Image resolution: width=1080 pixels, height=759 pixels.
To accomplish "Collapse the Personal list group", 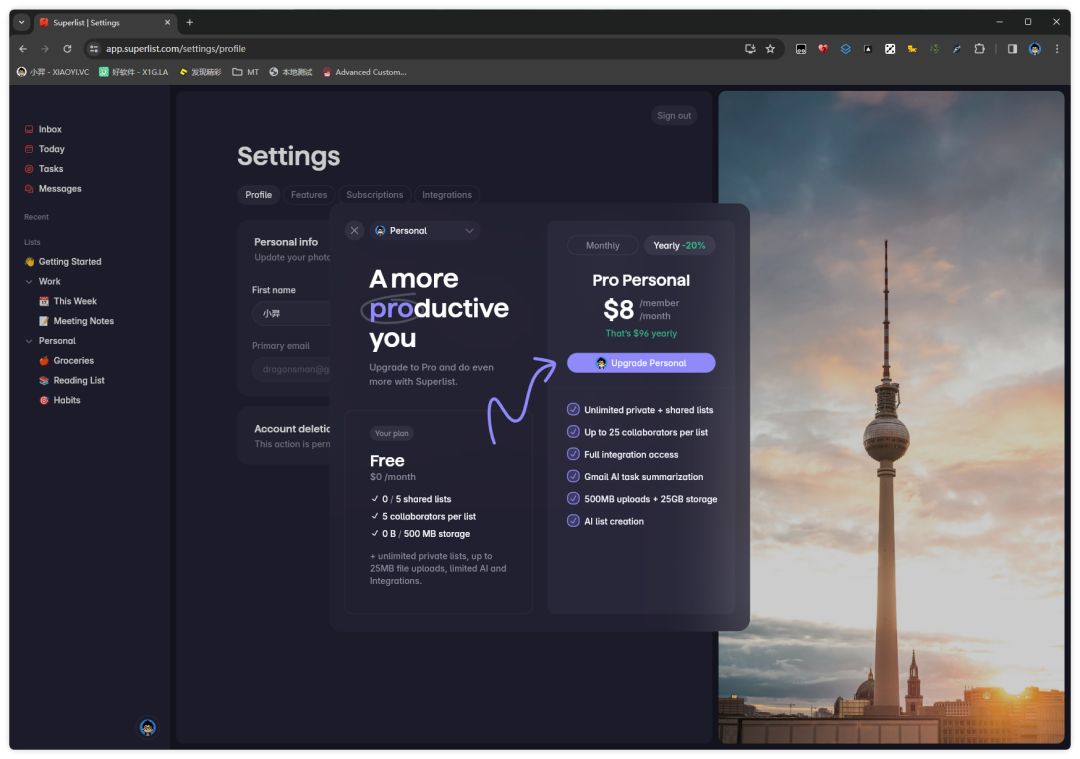I will 29,341.
